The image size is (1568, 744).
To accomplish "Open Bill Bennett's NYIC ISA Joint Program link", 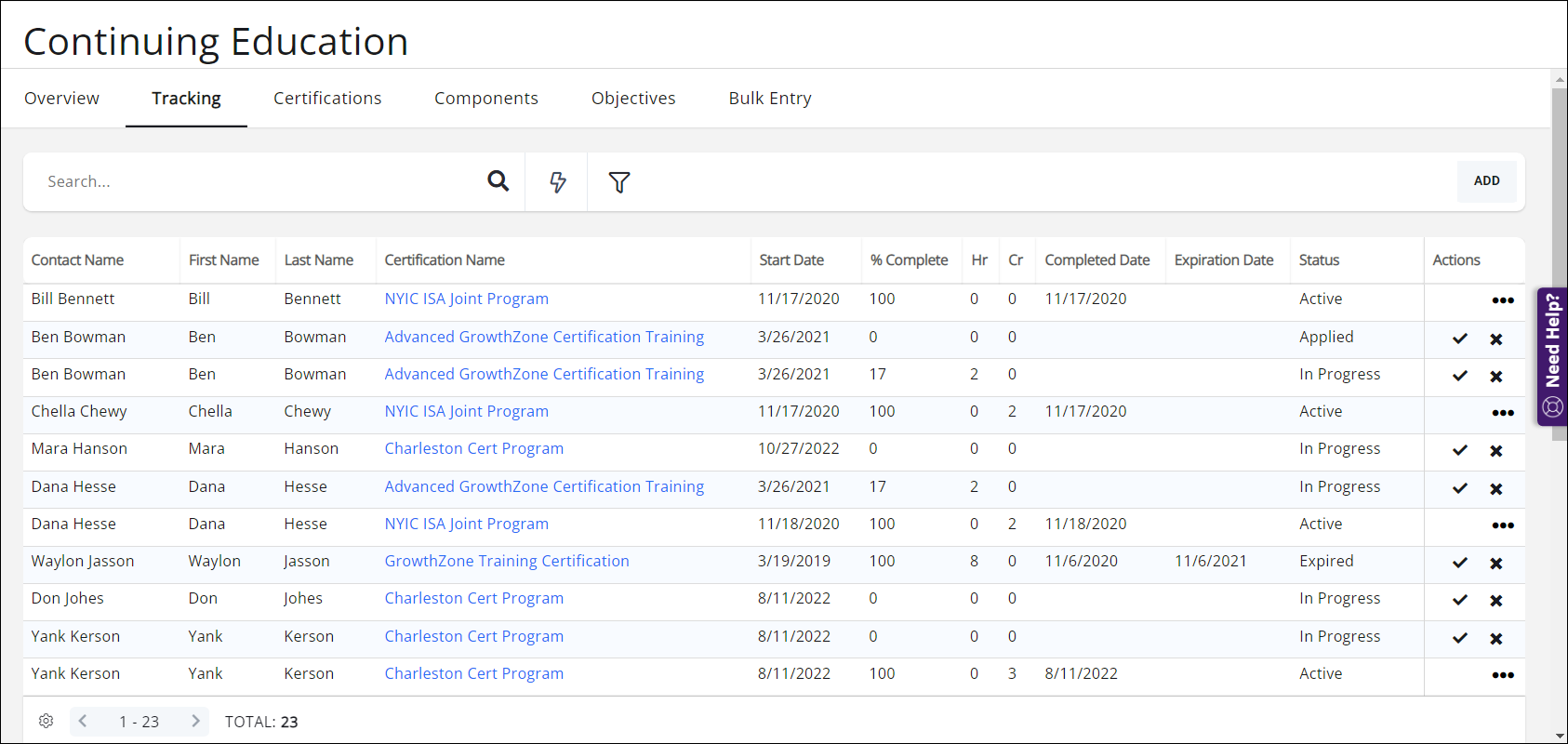I will (467, 299).
